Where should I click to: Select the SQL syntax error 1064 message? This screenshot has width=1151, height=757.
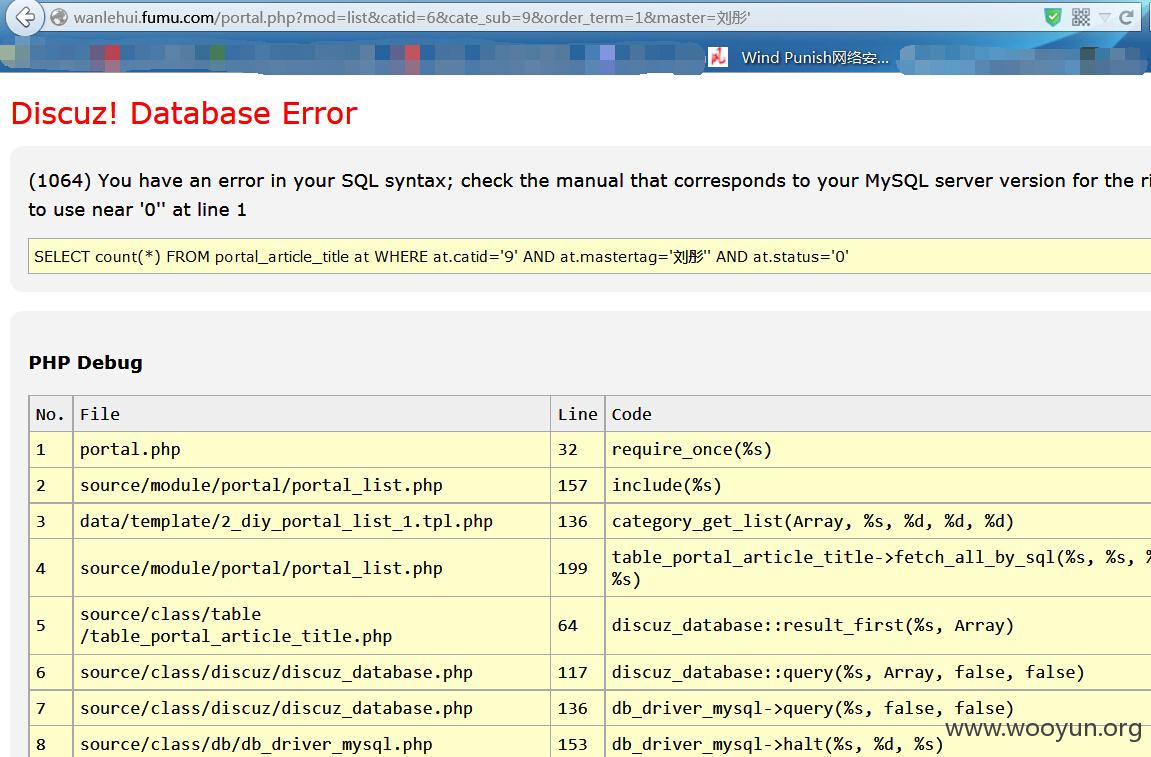point(589,195)
